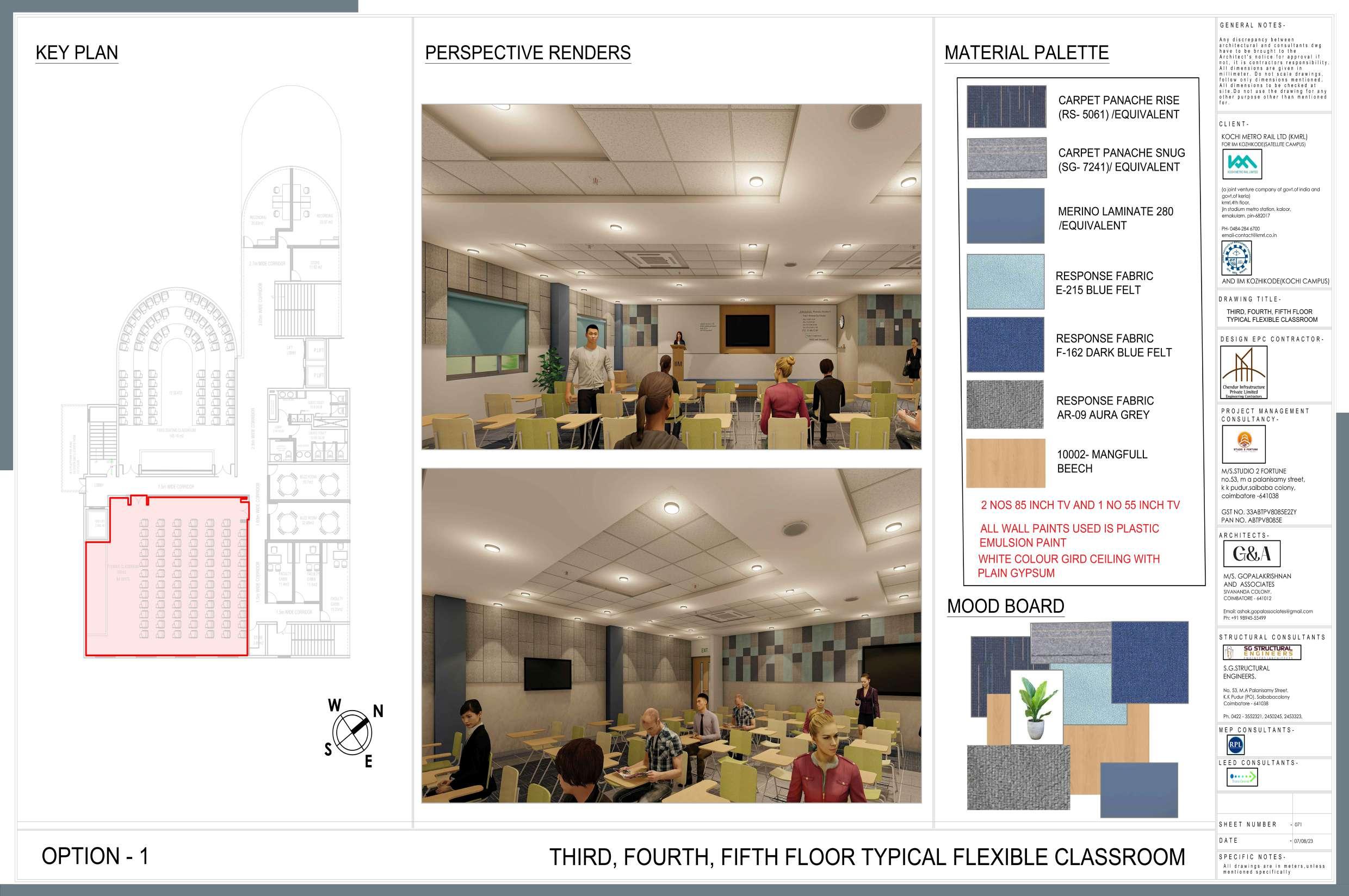The width and height of the screenshot is (1349, 896).
Task: Click the Chendur Infrastructure contractor logo
Action: tap(1243, 372)
